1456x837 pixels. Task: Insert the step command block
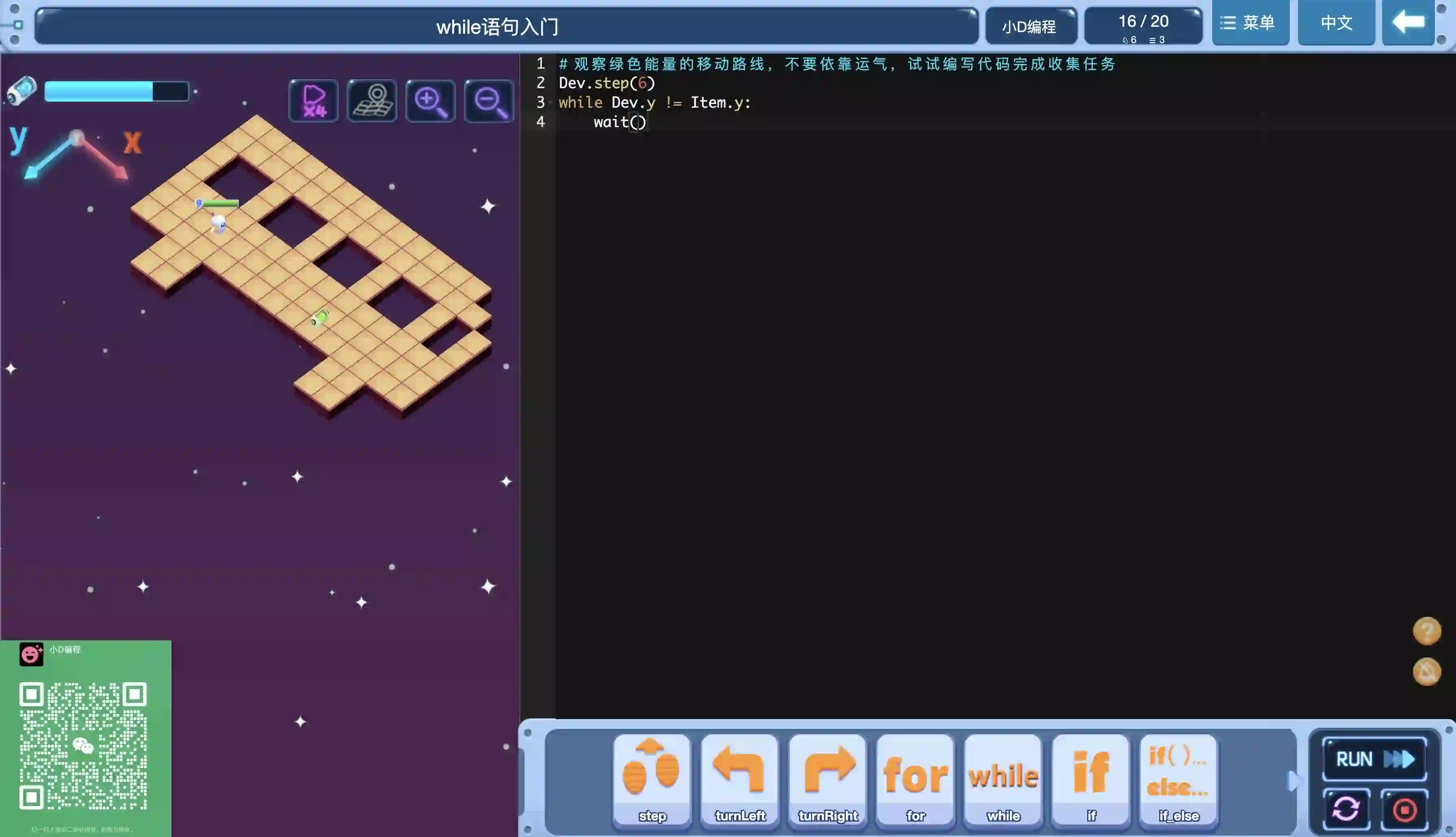coord(652,780)
